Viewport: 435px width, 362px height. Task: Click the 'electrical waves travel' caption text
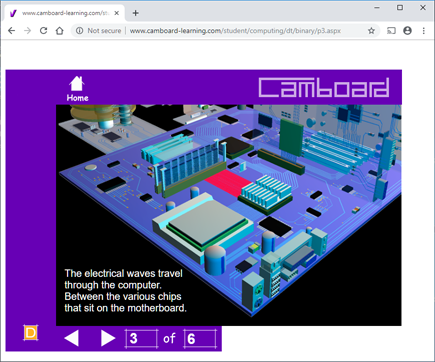[x=124, y=291]
